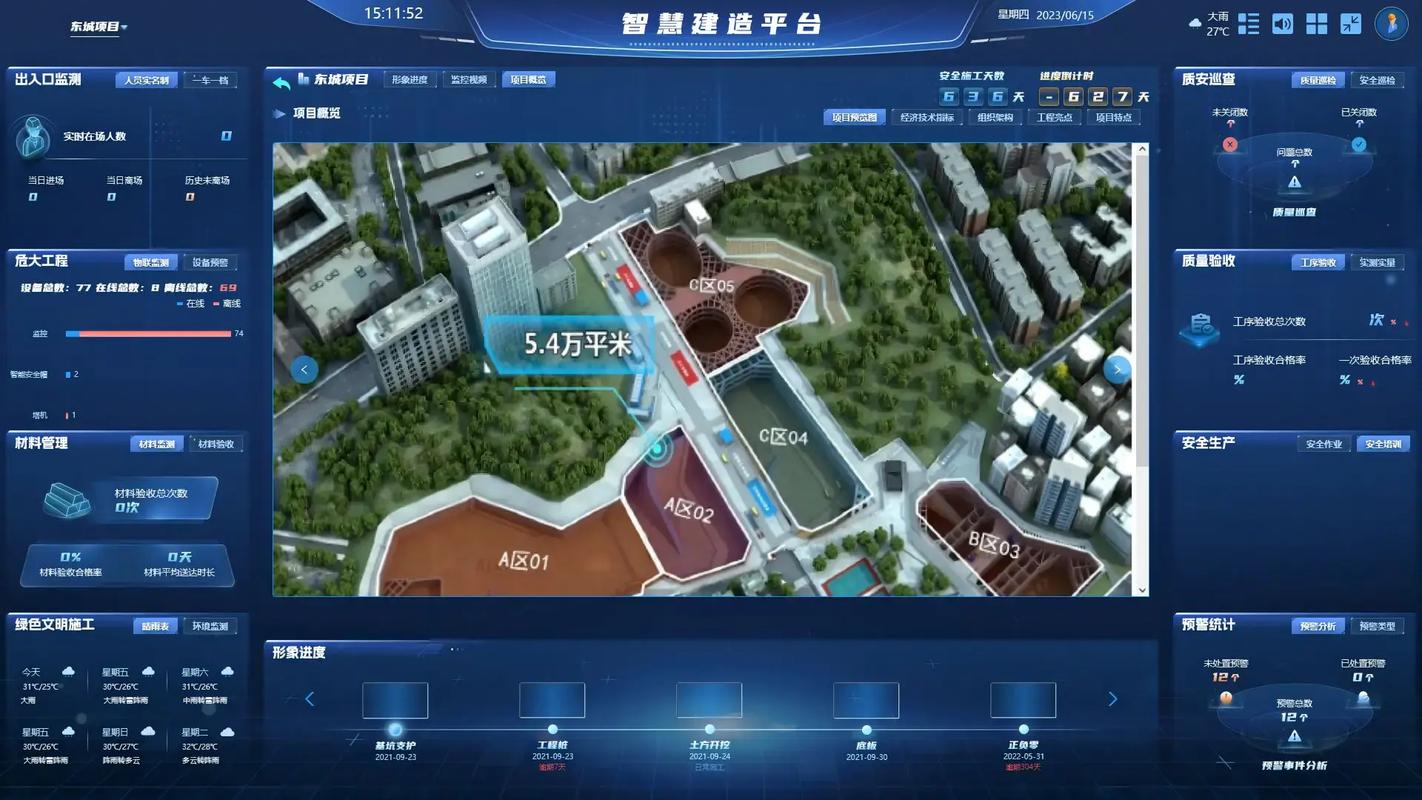Image resolution: width=1422 pixels, height=800 pixels.
Task: Open the 经济技术指标 tab
Action: tap(926, 116)
